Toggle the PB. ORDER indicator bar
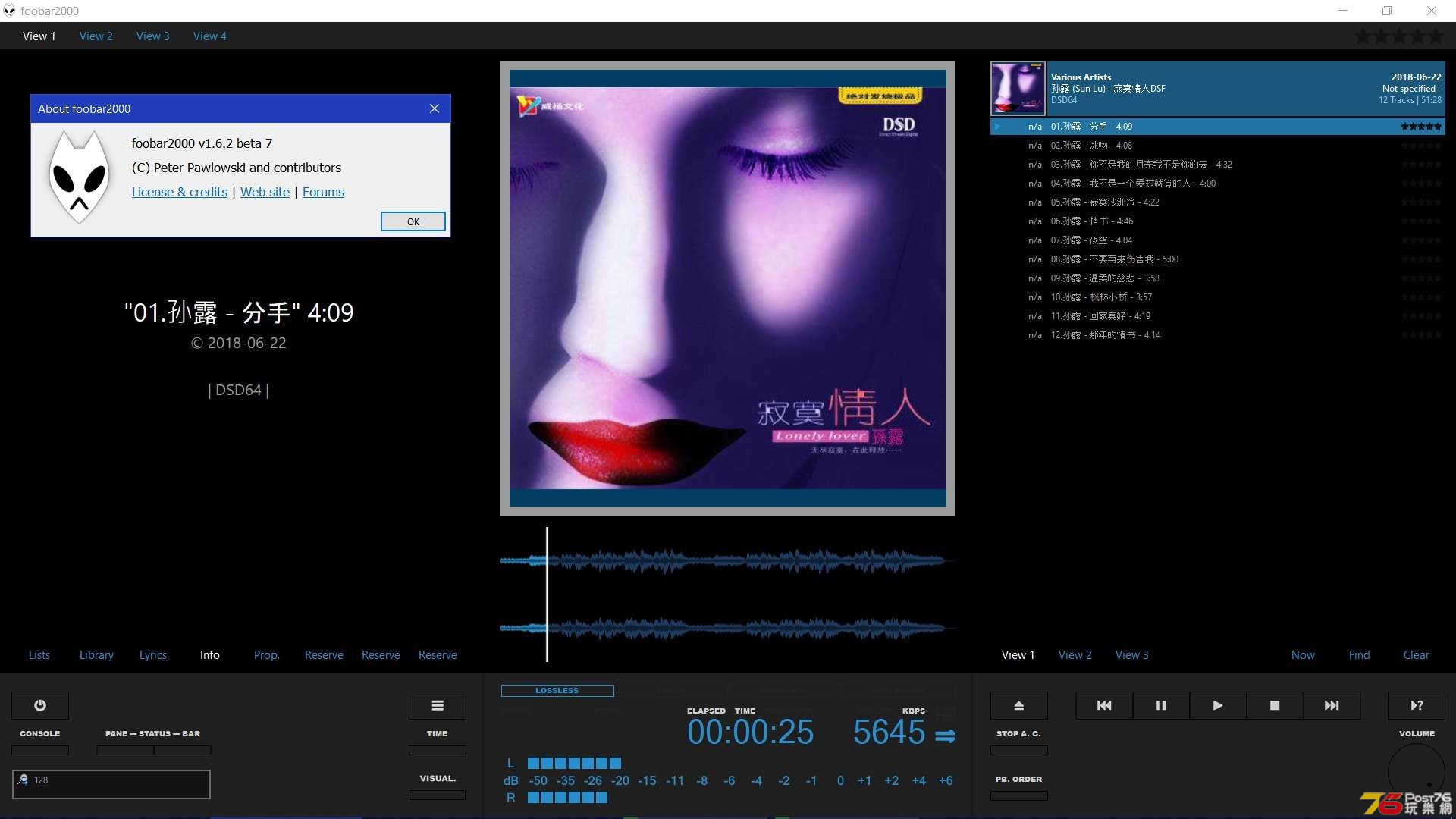Image resolution: width=1456 pixels, height=819 pixels. tap(1019, 795)
